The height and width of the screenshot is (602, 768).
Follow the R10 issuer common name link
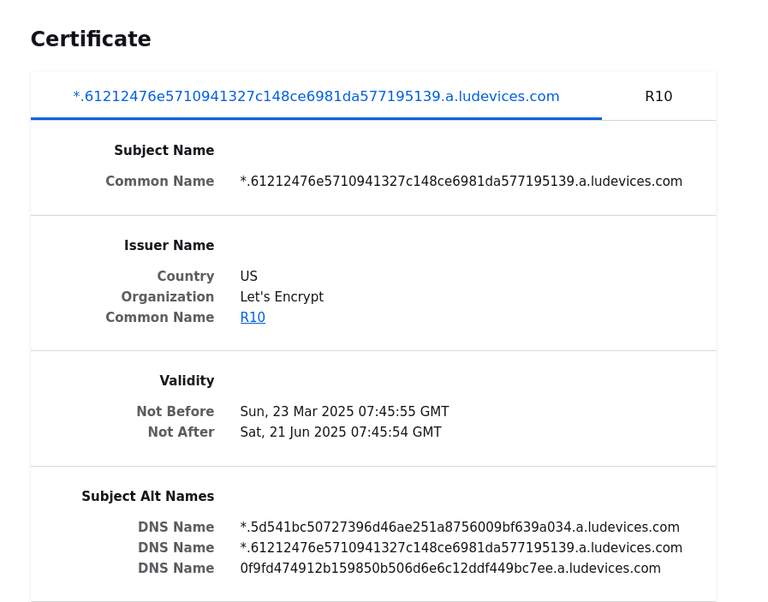253,317
